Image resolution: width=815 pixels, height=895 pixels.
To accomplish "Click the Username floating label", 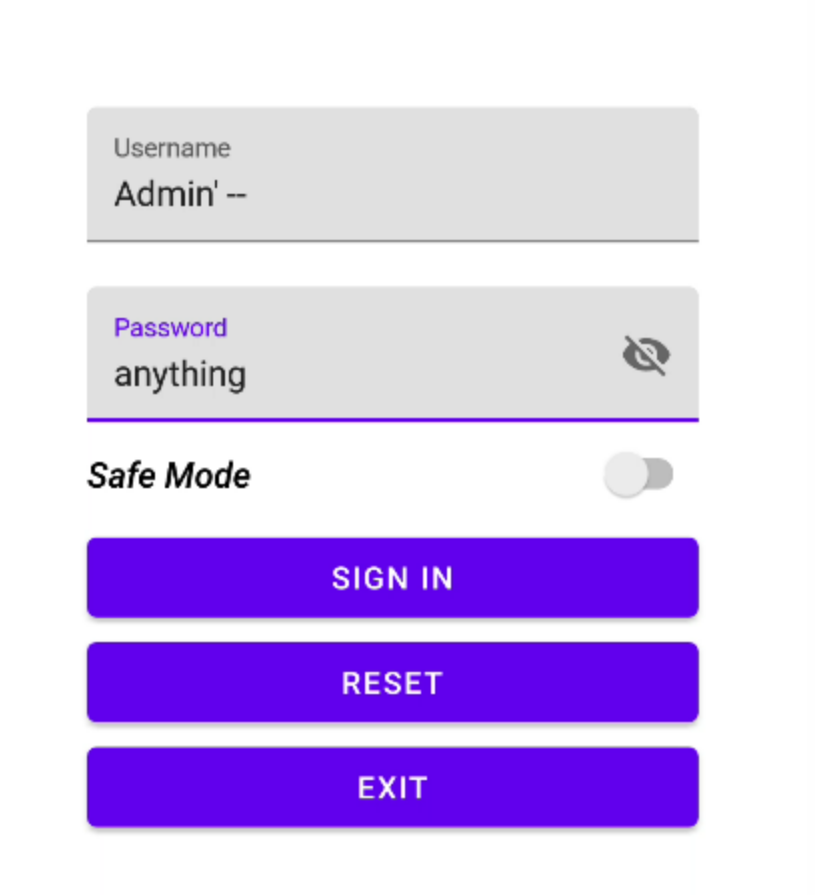I will (172, 148).
